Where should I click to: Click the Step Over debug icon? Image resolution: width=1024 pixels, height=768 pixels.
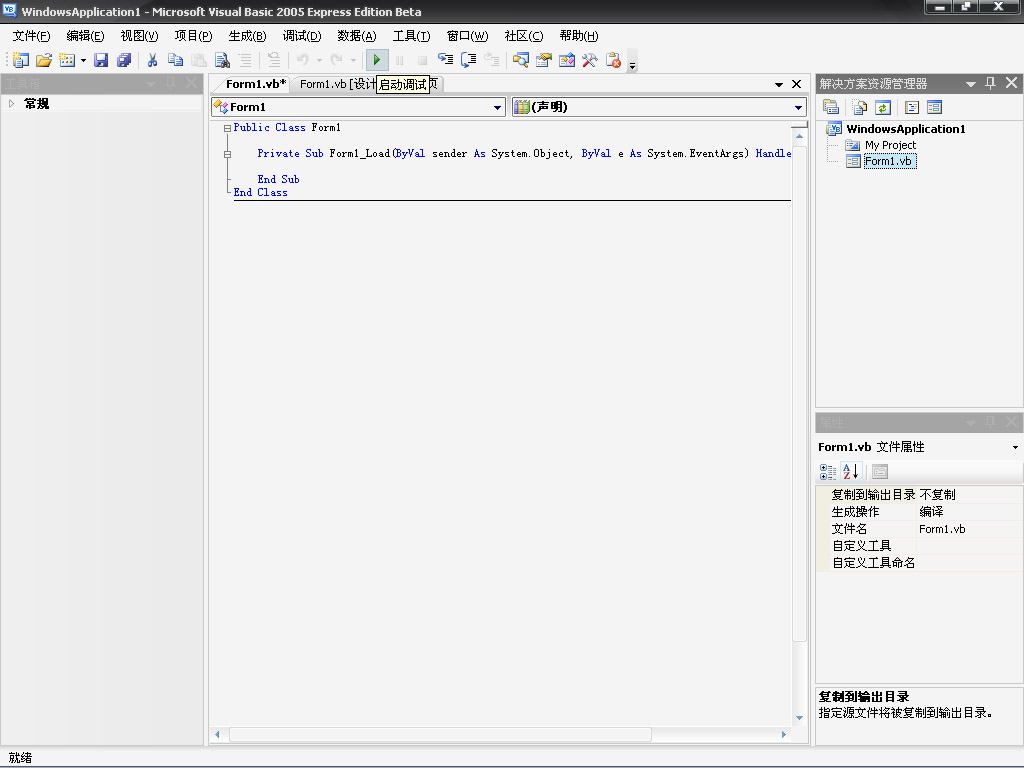(468, 60)
